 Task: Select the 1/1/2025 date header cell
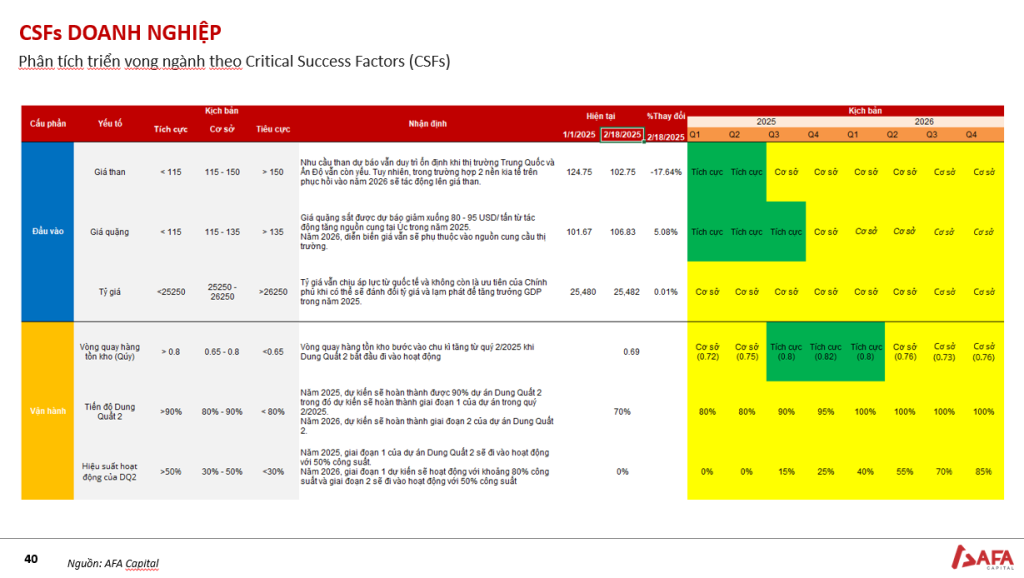coord(579,135)
